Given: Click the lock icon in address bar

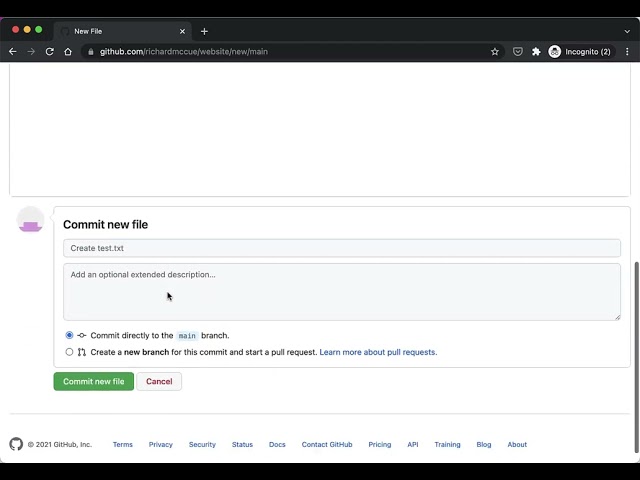Looking at the screenshot, I should pos(91,52).
